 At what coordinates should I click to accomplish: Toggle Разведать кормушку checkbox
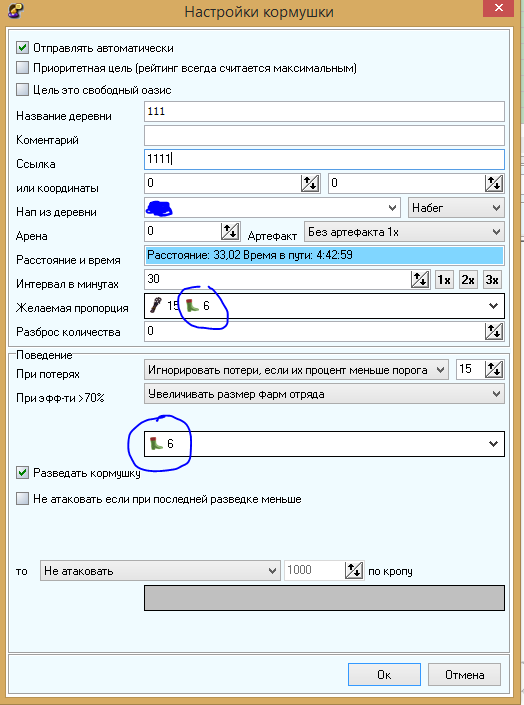(x=22, y=473)
